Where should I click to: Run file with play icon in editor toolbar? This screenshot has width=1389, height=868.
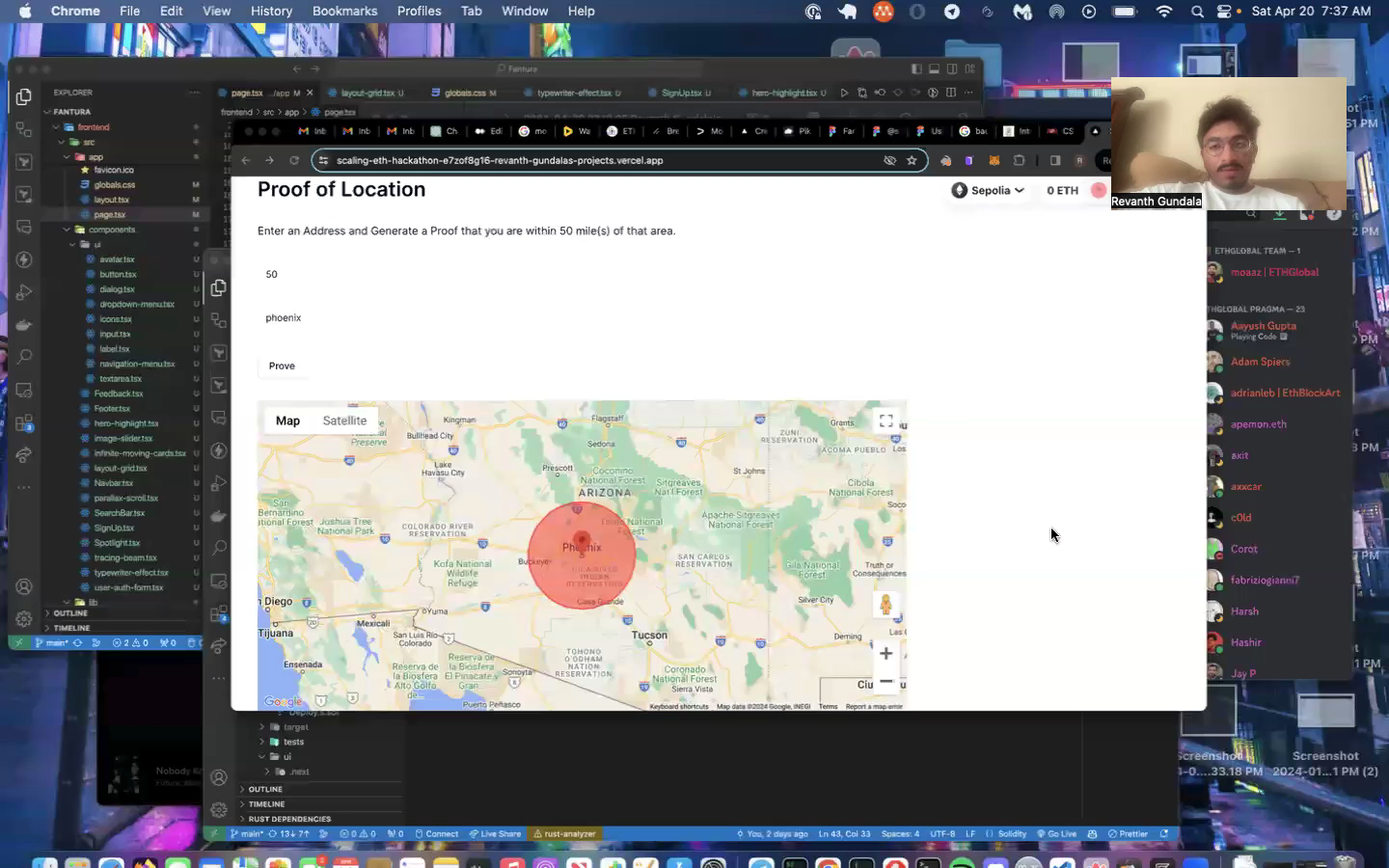point(844,94)
